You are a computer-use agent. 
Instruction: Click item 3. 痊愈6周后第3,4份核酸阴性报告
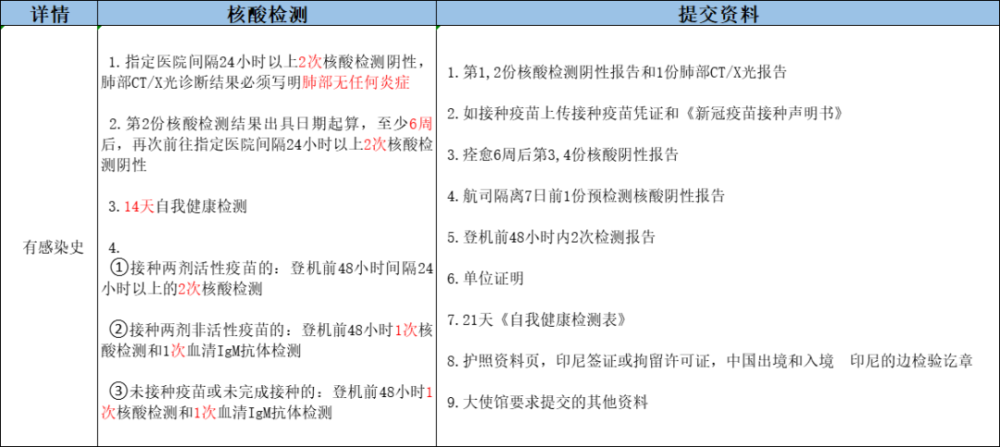[562, 154]
